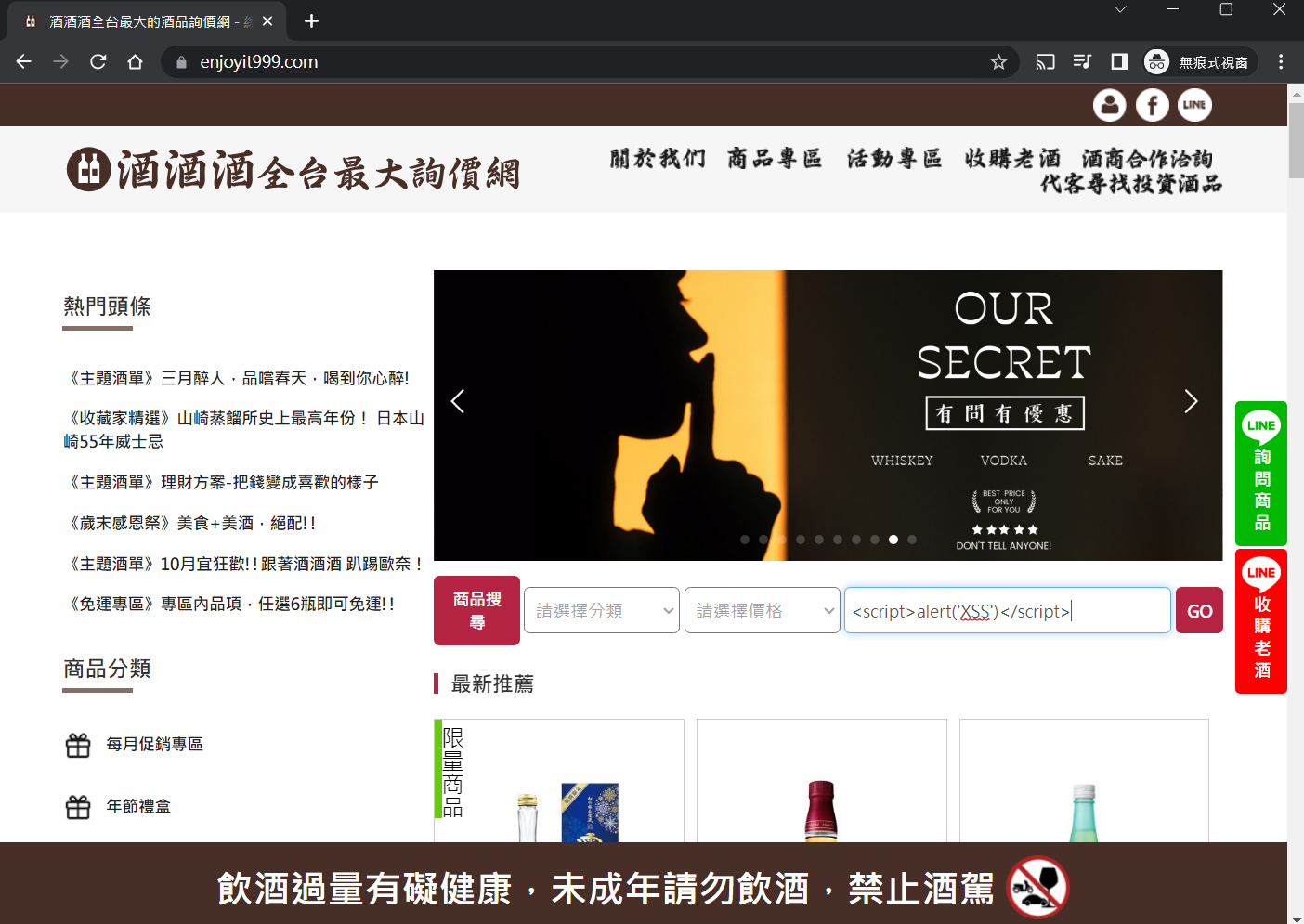
Task: Open 商品專區 menu item
Action: coord(775,159)
